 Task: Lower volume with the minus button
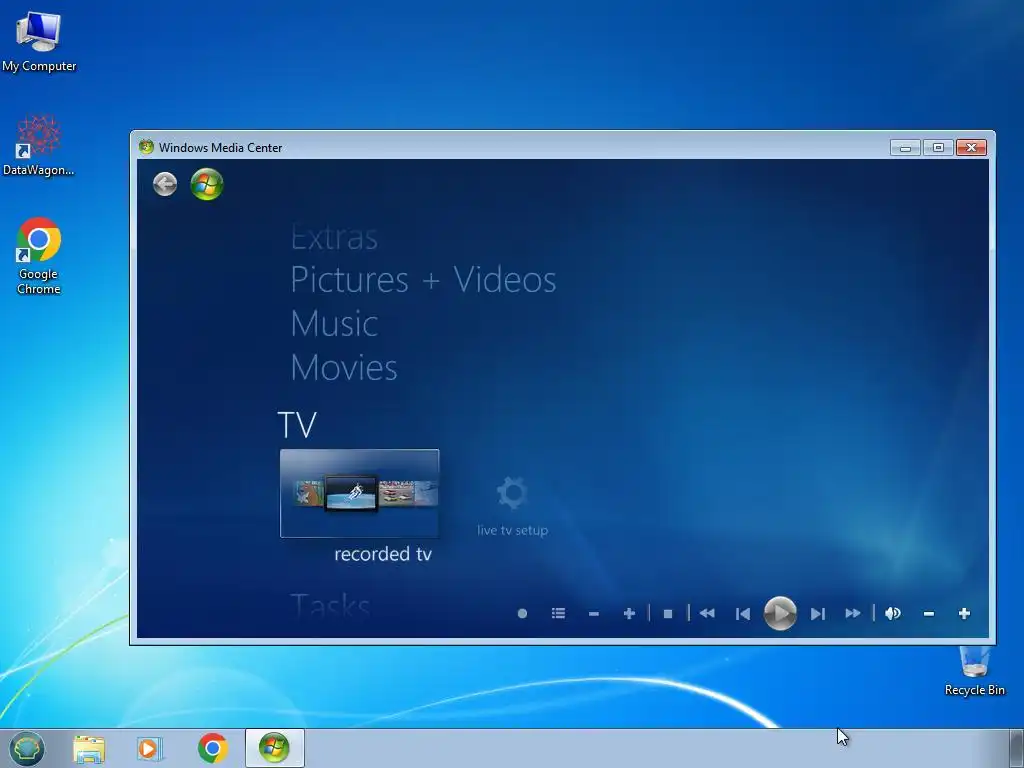coord(929,614)
